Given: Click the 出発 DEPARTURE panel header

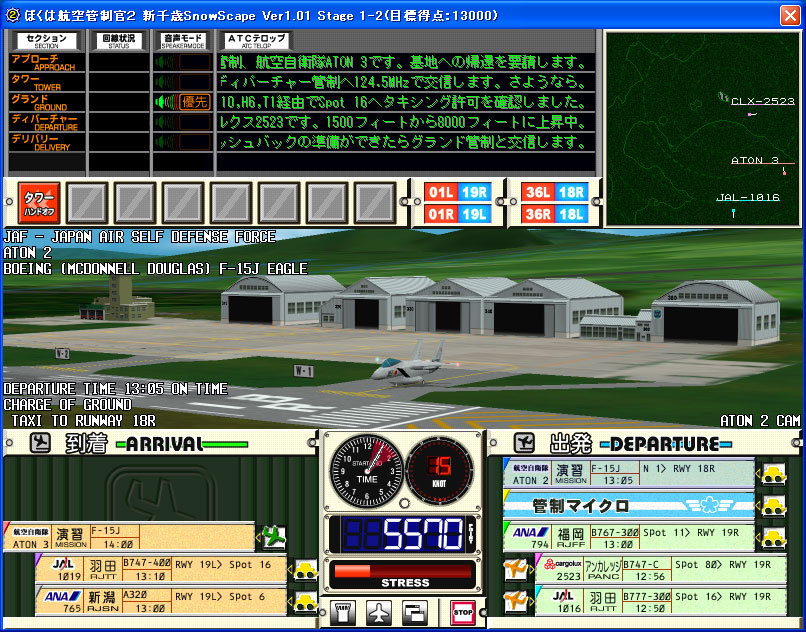Looking at the screenshot, I should click(643, 444).
